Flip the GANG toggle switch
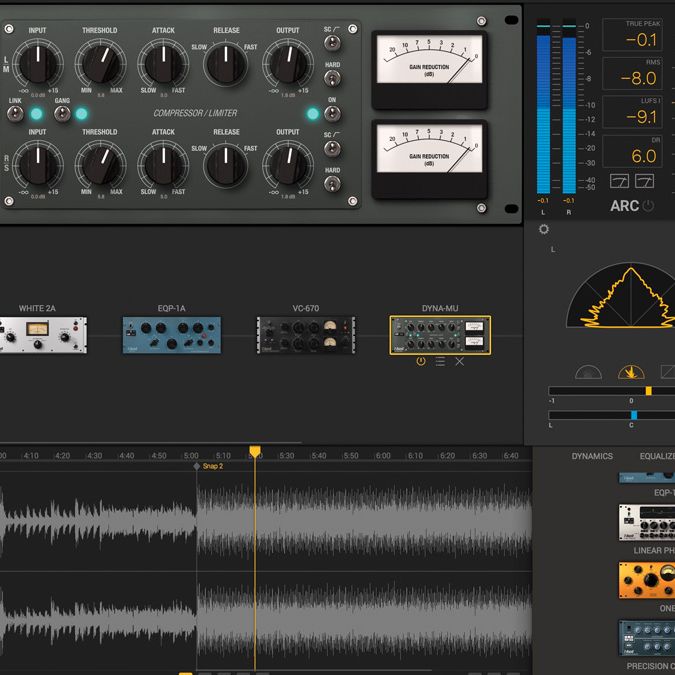 (62, 114)
